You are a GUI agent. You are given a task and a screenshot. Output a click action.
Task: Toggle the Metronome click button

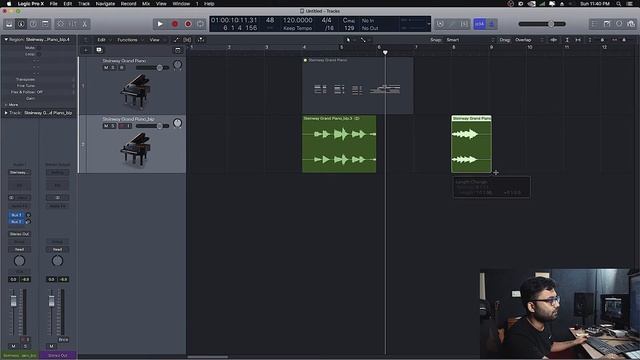click(491, 24)
